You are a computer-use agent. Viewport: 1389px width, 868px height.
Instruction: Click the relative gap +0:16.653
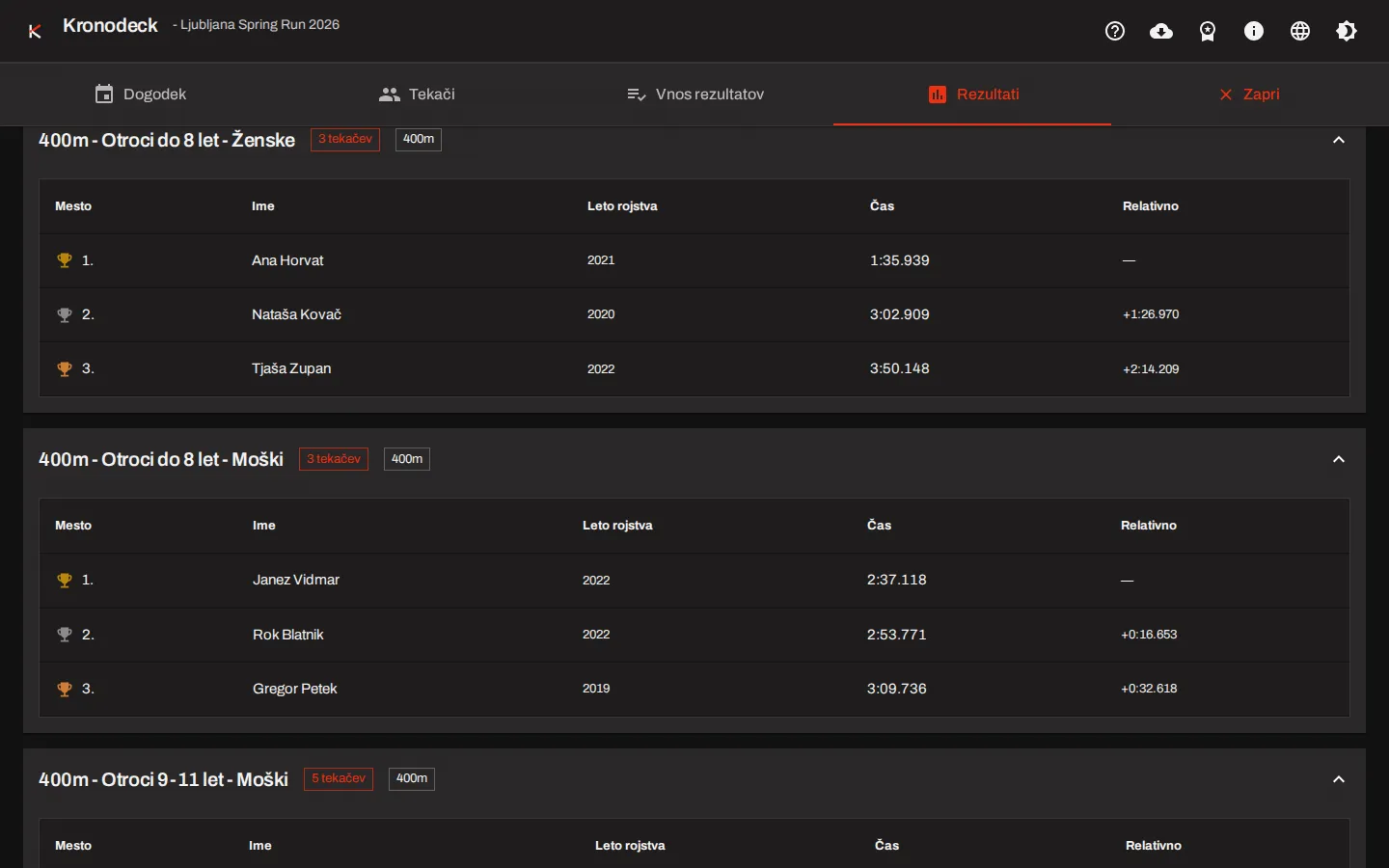[x=1149, y=635]
